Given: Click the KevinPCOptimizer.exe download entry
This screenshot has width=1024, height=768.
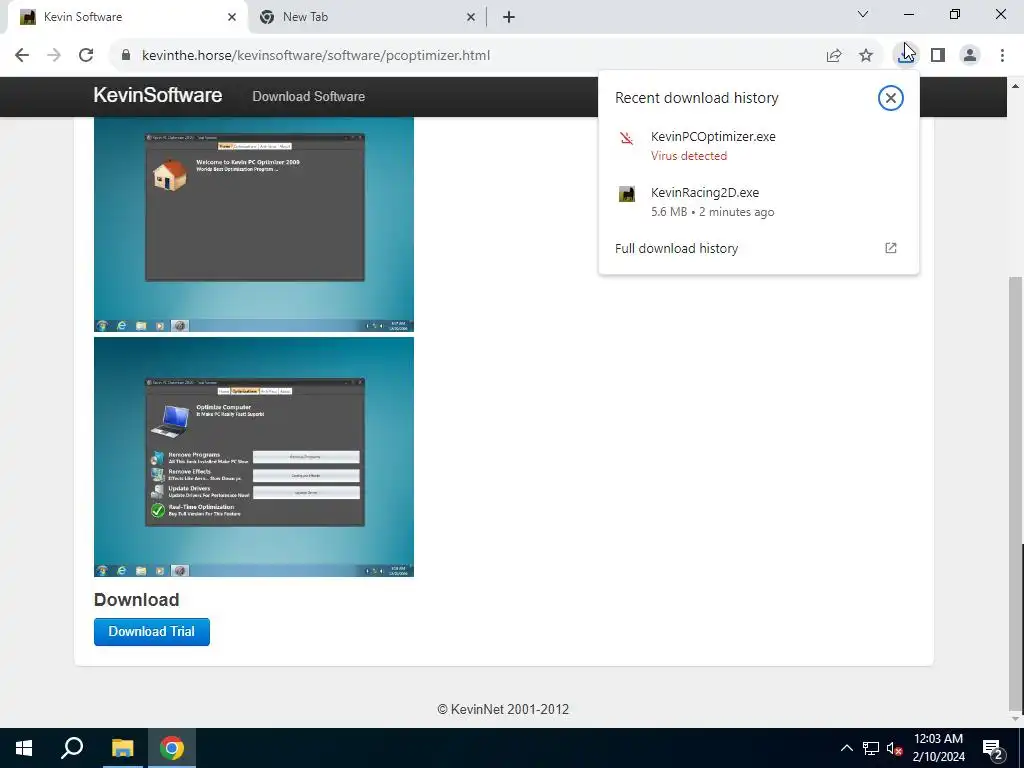Looking at the screenshot, I should (758, 145).
